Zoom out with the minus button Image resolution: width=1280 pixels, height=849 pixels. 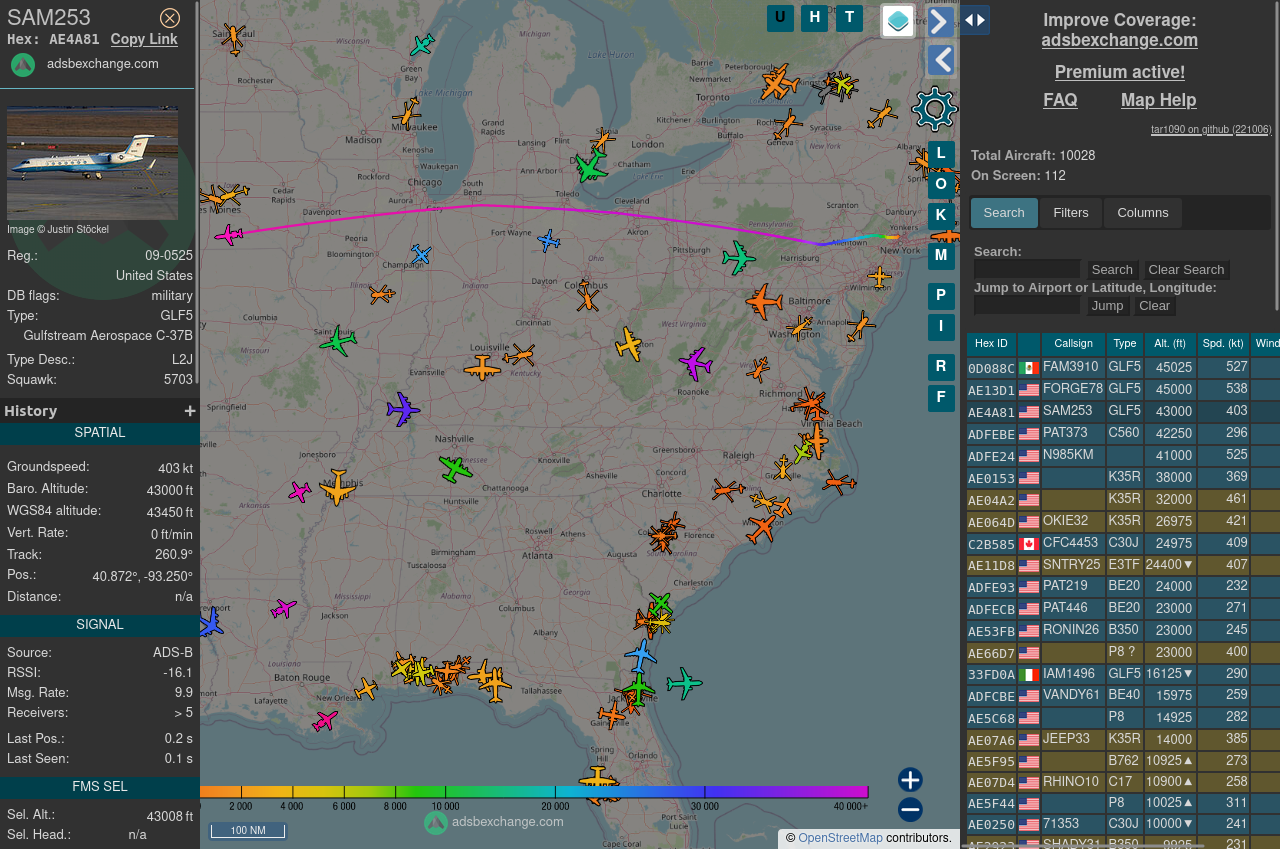(x=910, y=810)
